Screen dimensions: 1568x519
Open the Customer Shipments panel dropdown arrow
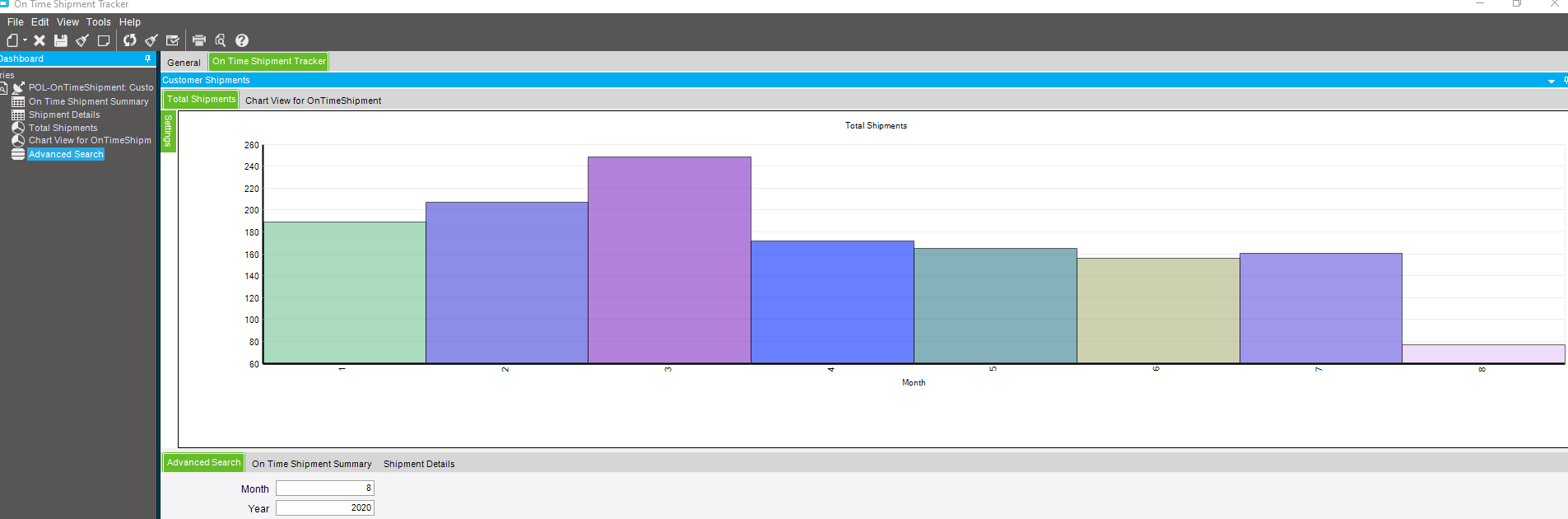point(1552,81)
